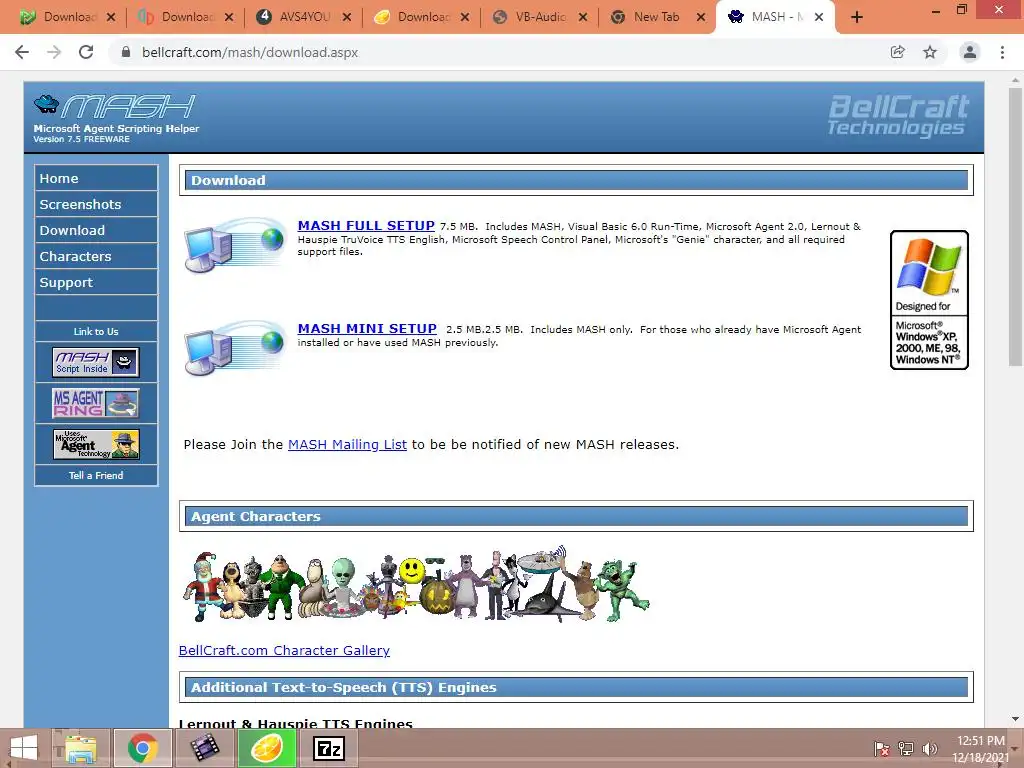
Task: Open a new tab with the plus button
Action: coord(857,17)
